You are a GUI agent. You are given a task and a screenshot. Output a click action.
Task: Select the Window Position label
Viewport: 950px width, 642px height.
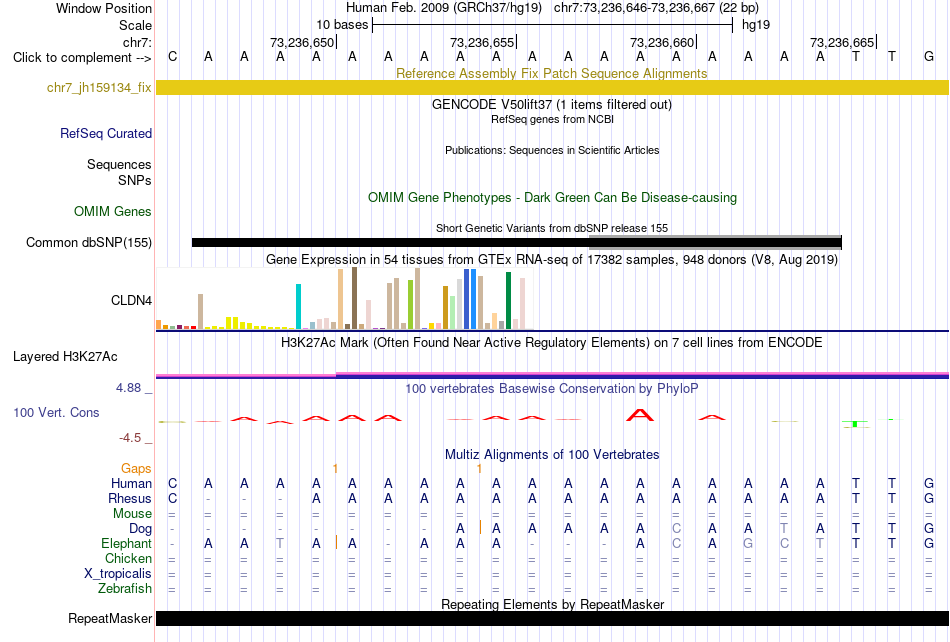[104, 8]
